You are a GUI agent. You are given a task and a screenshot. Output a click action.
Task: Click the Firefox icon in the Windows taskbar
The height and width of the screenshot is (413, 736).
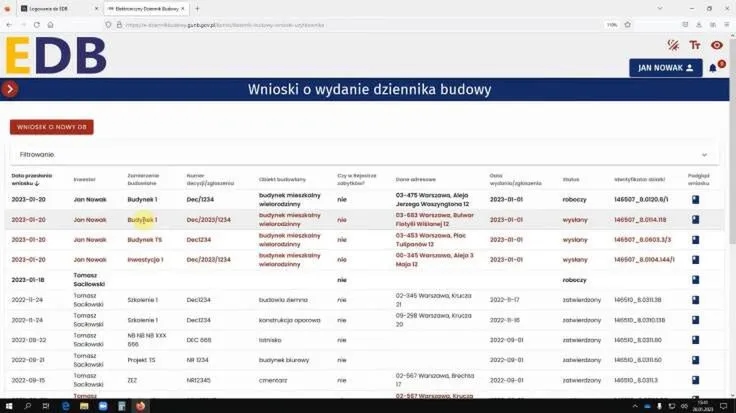[x=139, y=405]
